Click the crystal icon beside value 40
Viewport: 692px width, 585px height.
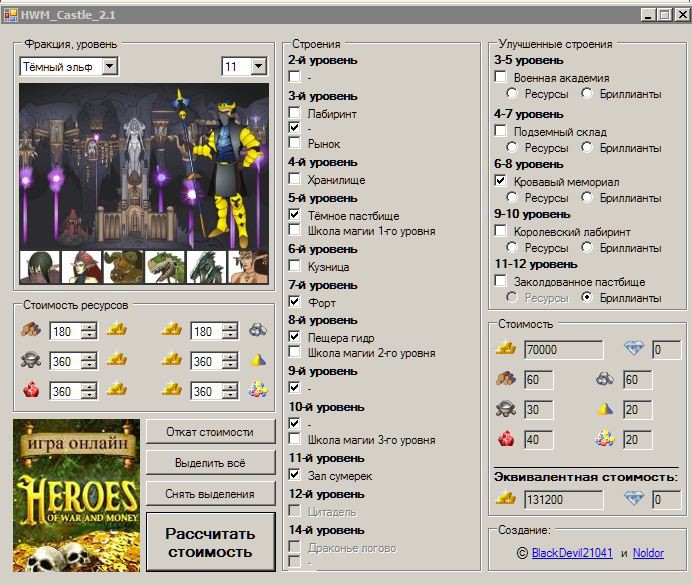tap(506, 439)
